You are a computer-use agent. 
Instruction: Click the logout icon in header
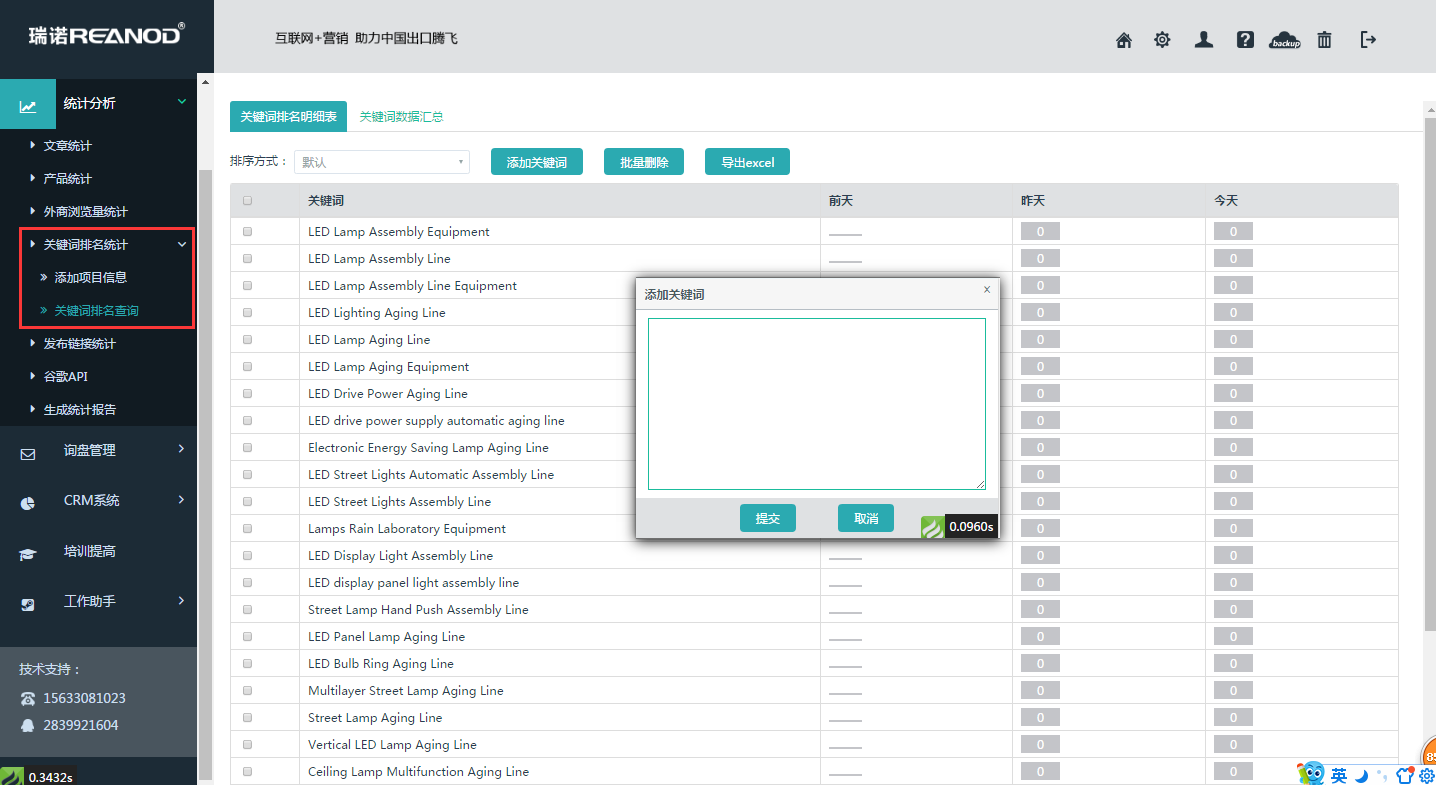click(1369, 39)
